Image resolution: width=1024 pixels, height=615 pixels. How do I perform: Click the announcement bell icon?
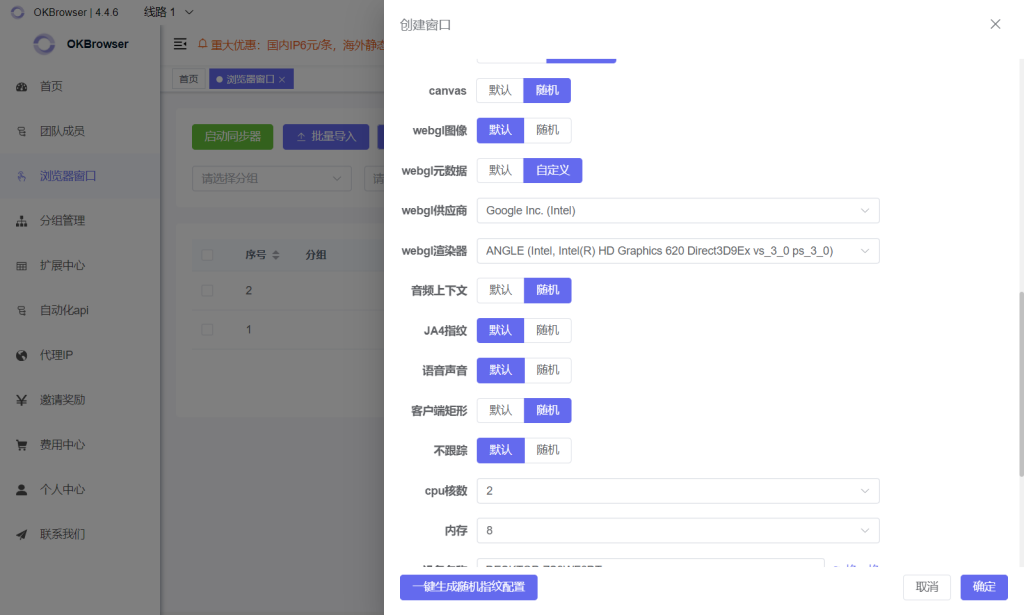[204, 44]
